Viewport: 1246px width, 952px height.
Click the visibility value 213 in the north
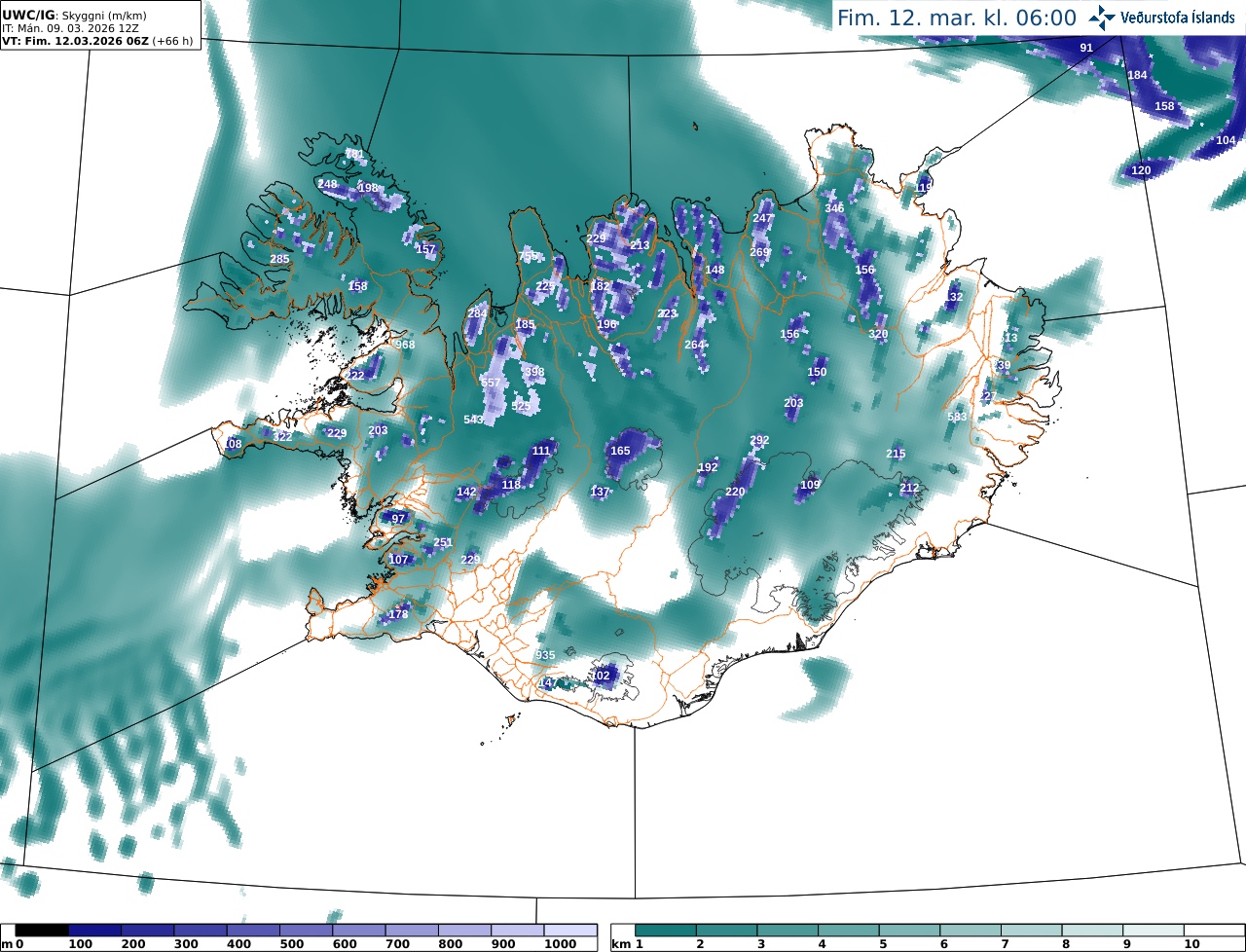click(x=640, y=245)
